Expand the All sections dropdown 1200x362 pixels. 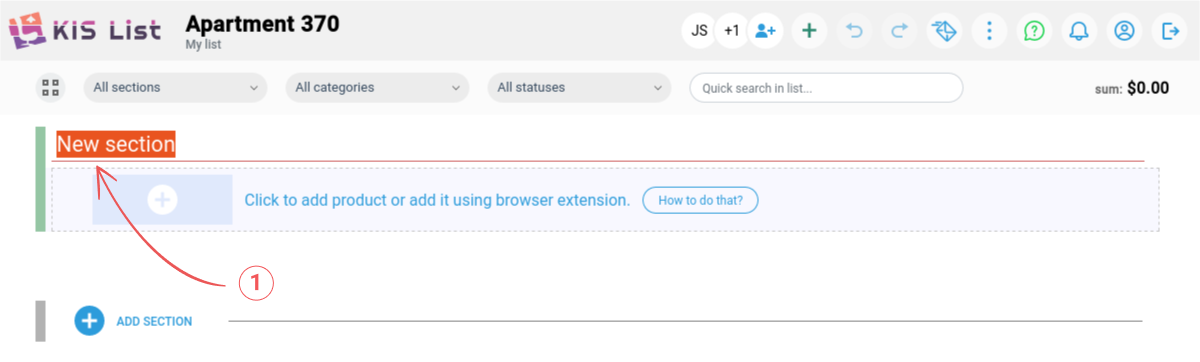(x=175, y=88)
